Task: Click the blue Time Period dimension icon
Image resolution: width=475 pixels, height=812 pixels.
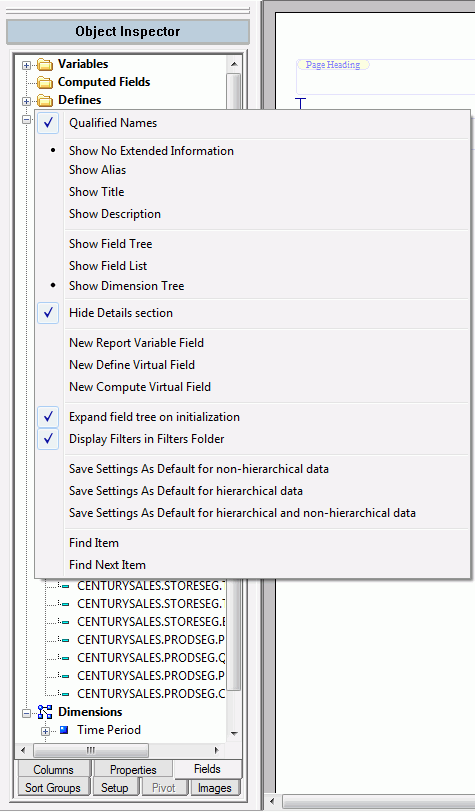Action: [x=64, y=730]
